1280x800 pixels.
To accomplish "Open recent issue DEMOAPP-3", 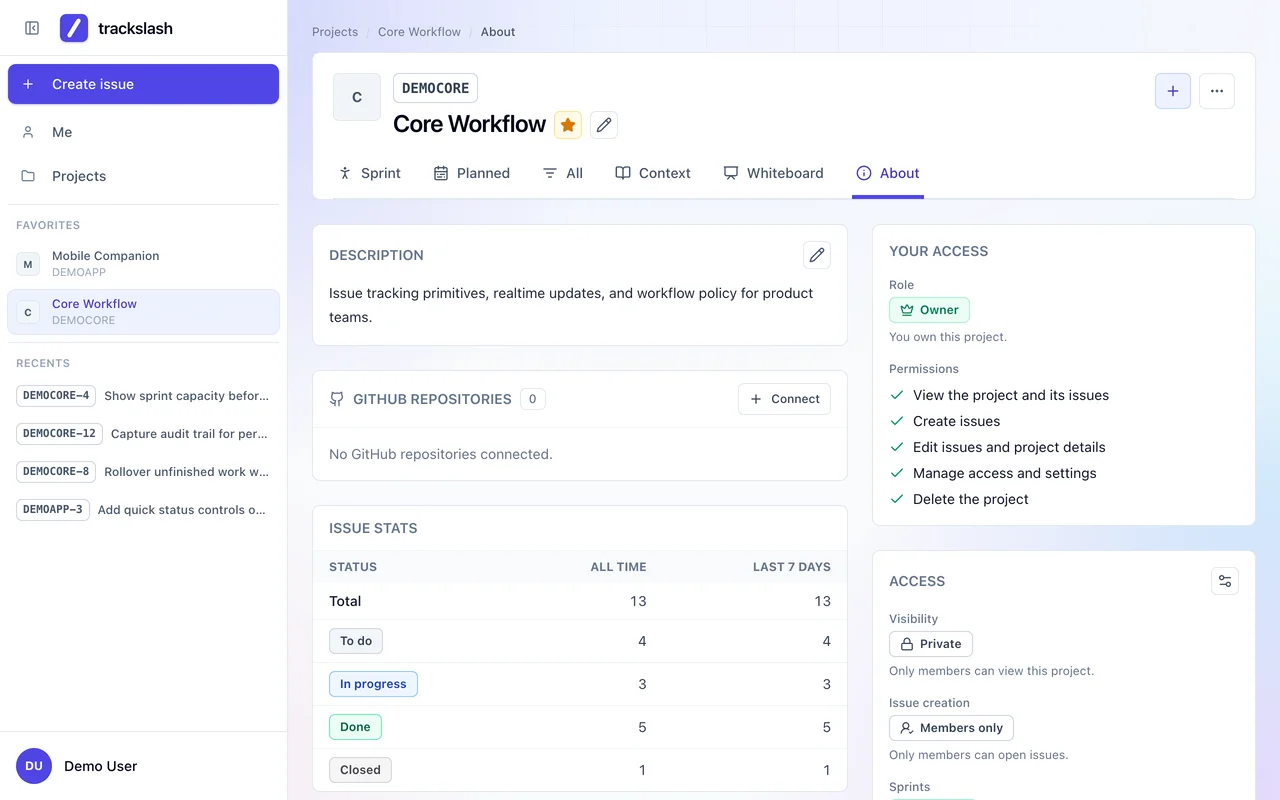I will coord(143,510).
